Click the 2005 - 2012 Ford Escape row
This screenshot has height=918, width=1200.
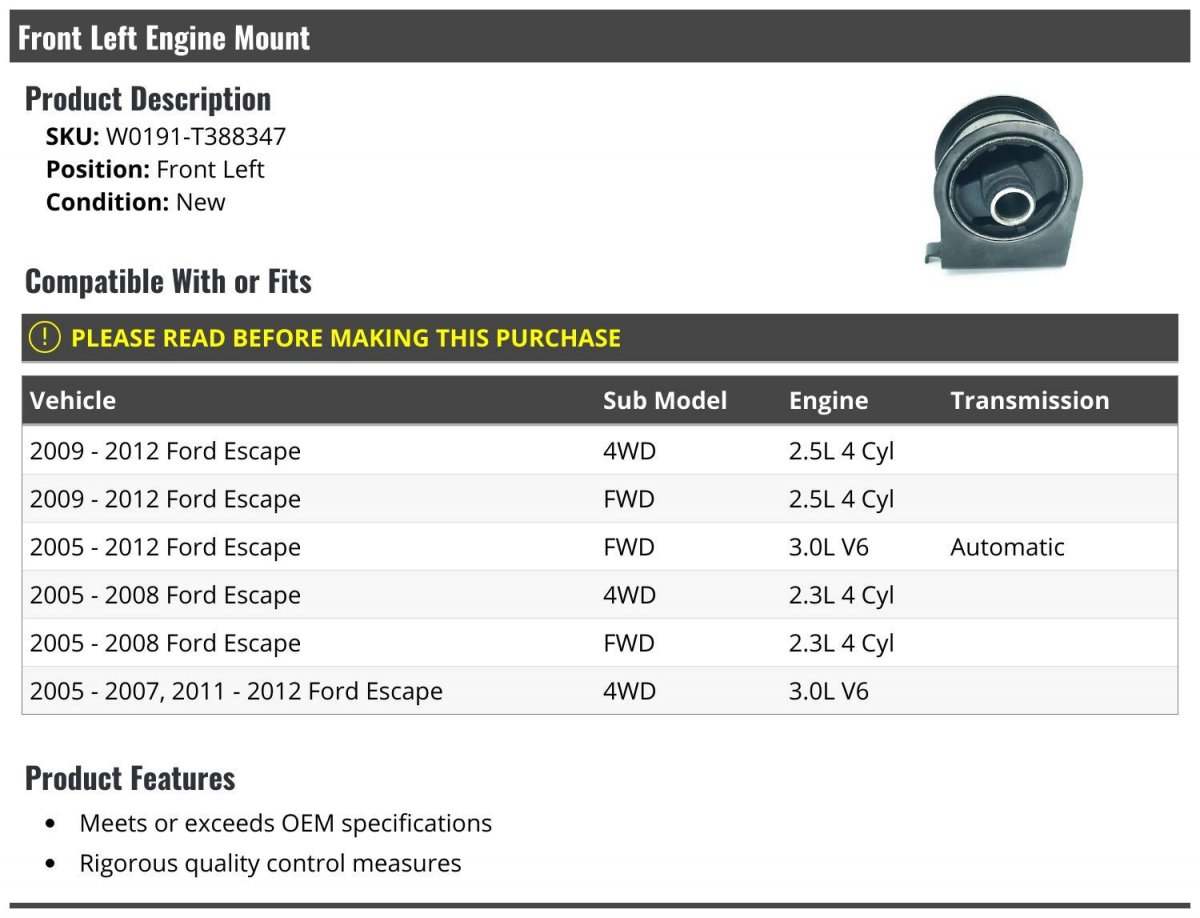pos(600,547)
